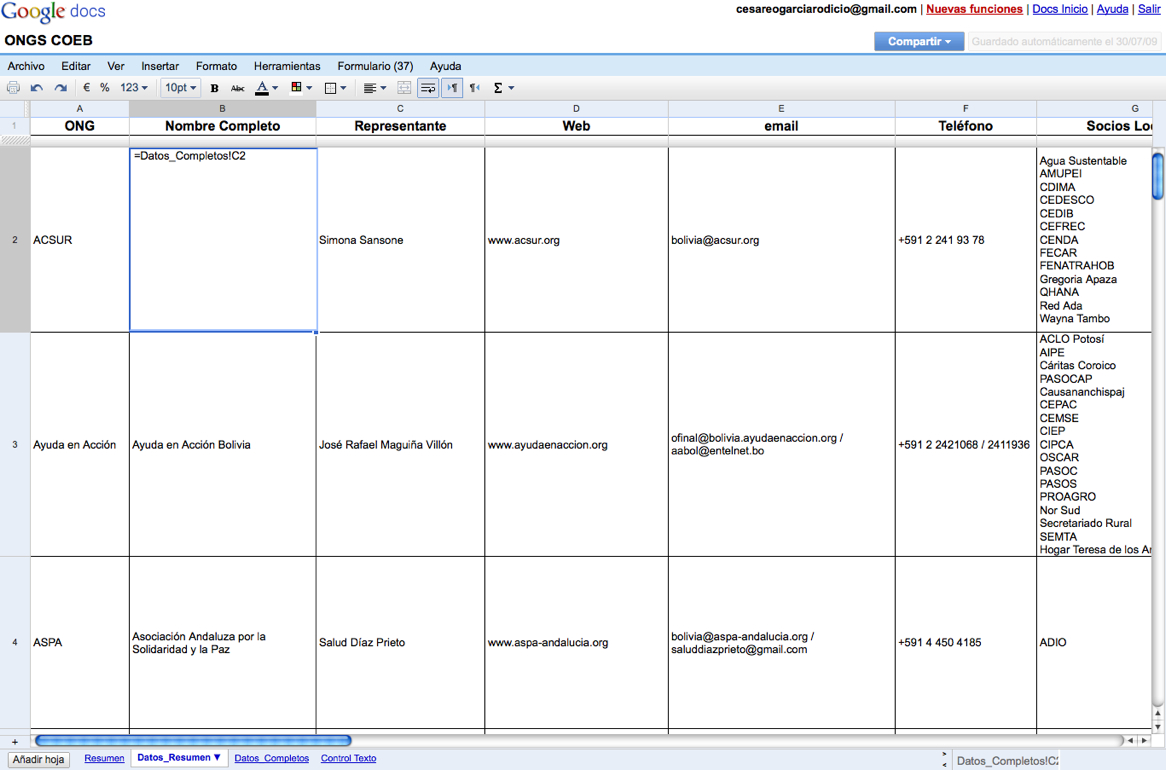Go to Docs Inicio link
Screen dimensions: 1166x770
pyautogui.click(x=1060, y=9)
